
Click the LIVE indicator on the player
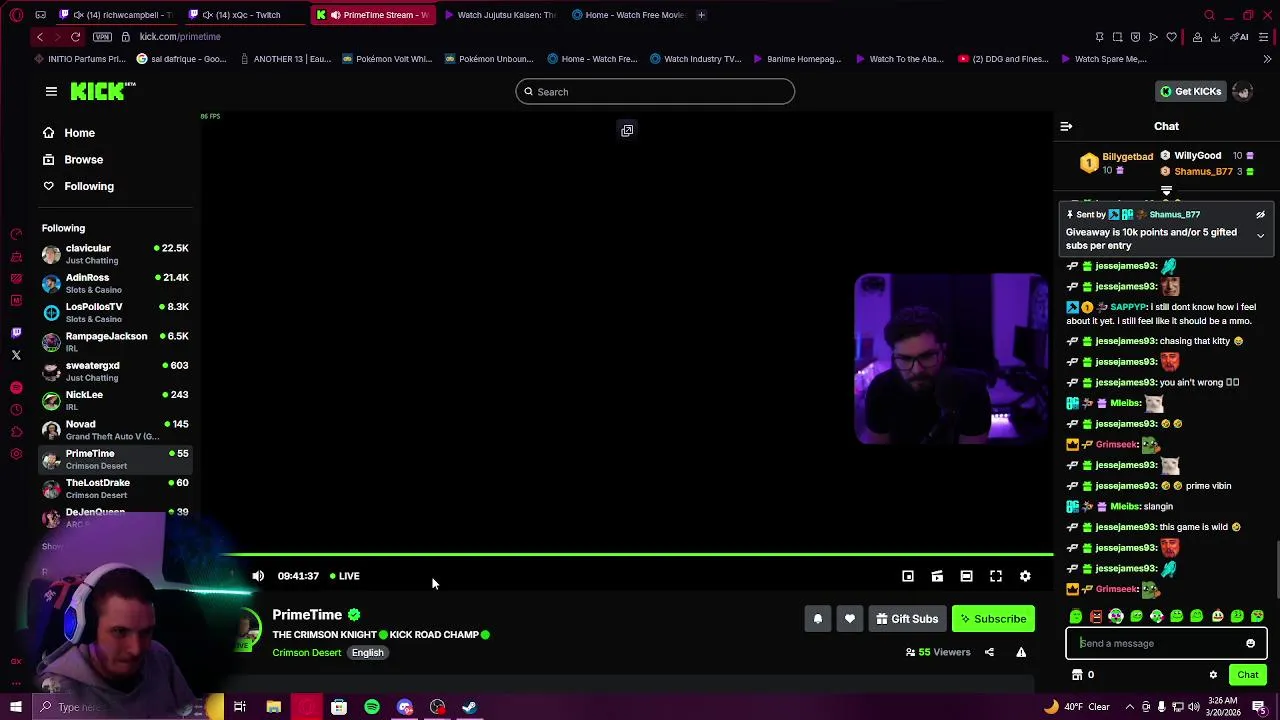click(345, 576)
